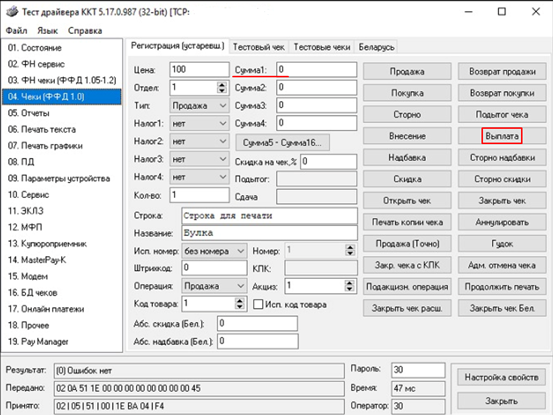Click the 'Продажа (Точно)' button
This screenshot has height=415, width=553.
click(x=407, y=244)
